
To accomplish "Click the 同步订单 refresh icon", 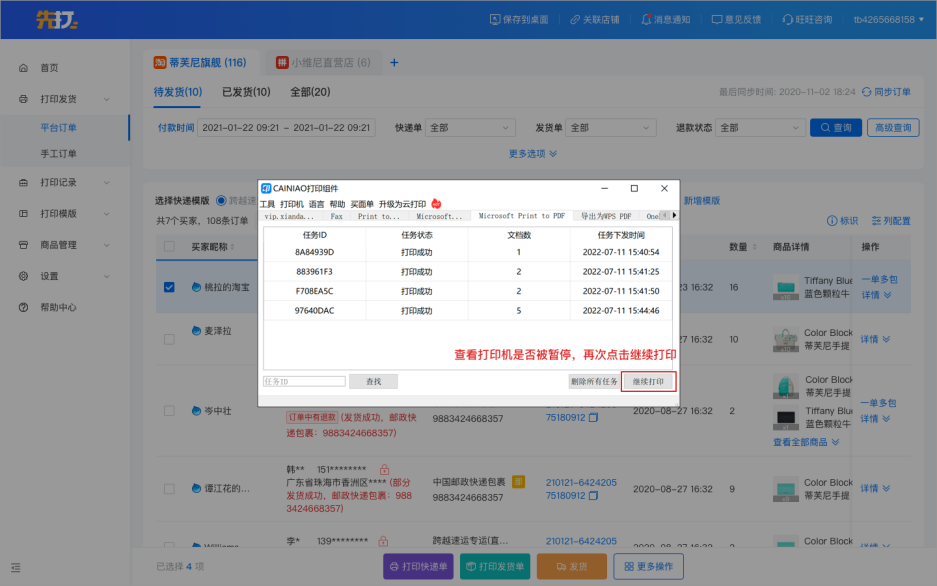I will point(866,92).
